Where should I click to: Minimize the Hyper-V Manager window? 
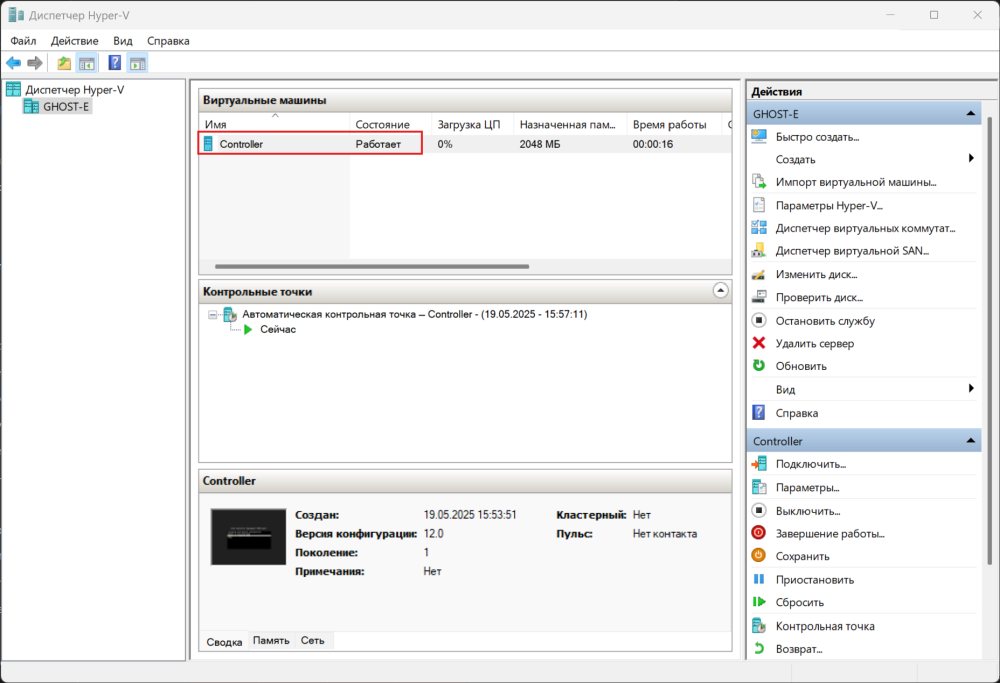click(891, 15)
